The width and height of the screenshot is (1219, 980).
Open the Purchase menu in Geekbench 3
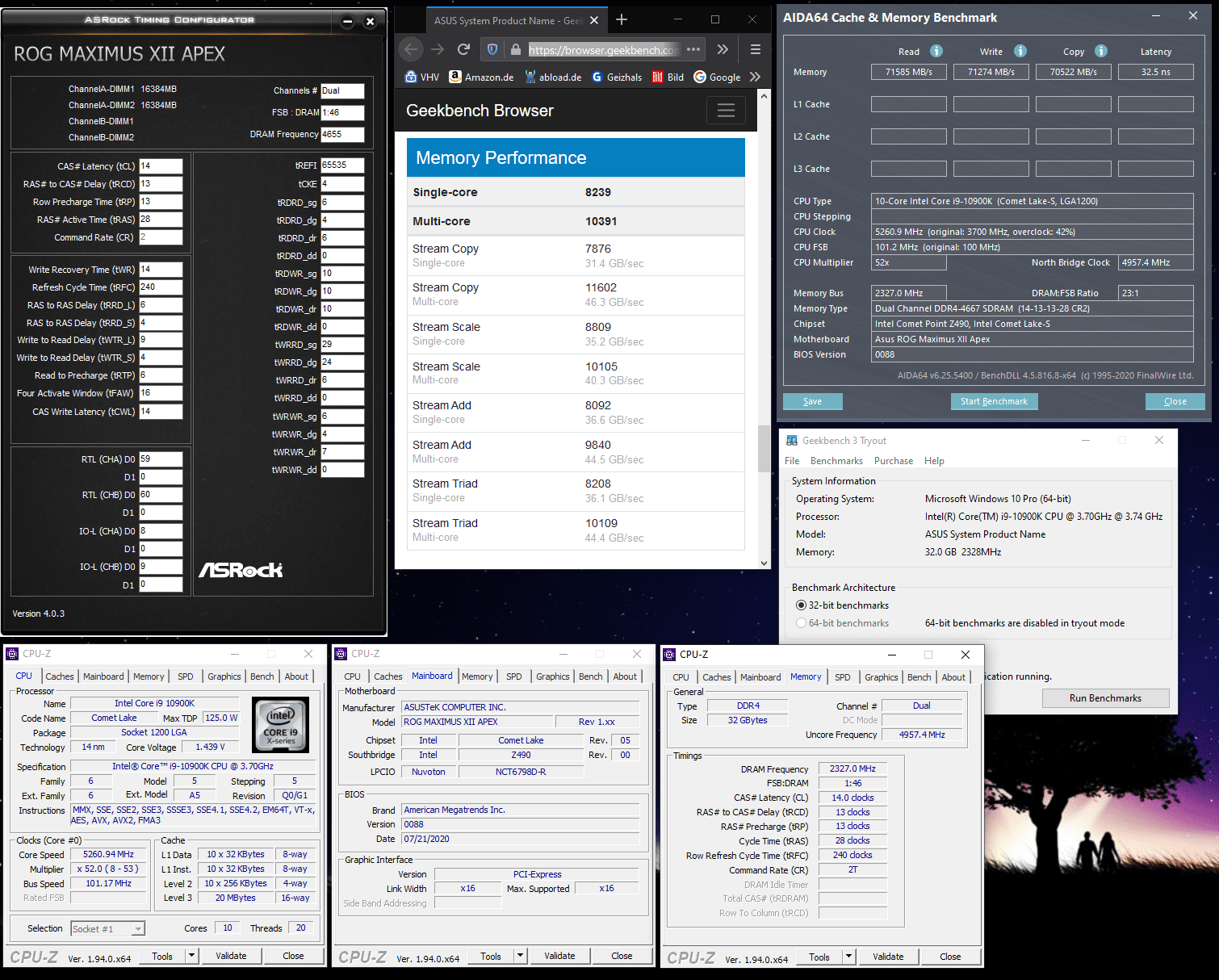point(894,461)
